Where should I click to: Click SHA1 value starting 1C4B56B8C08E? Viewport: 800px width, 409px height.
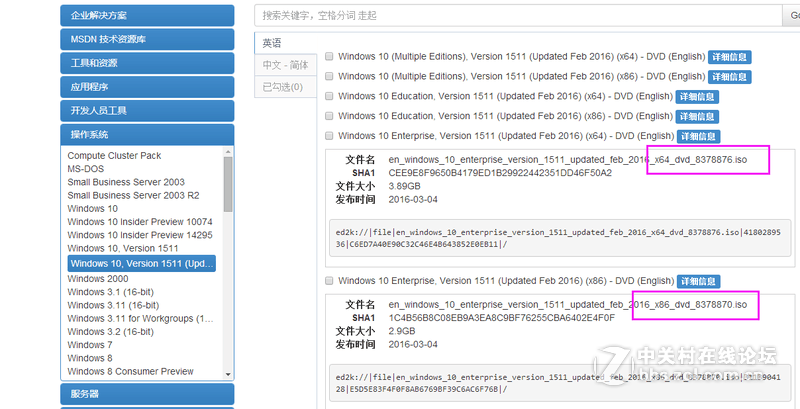click(x=502, y=318)
